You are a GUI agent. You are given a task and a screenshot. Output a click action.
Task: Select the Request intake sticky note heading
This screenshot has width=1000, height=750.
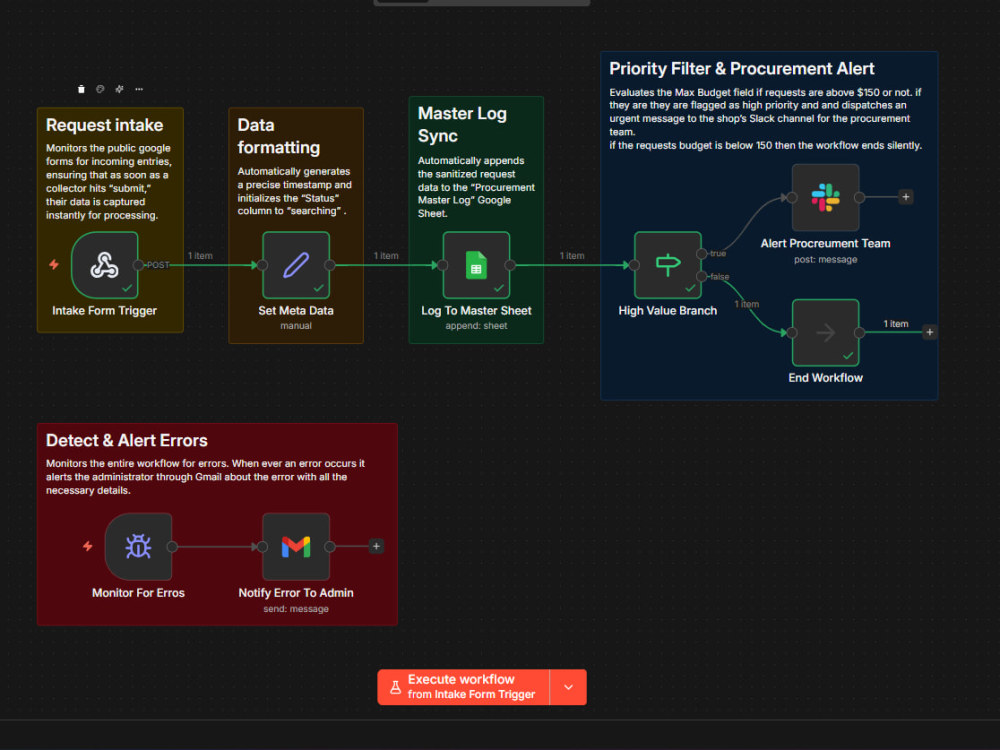105,125
